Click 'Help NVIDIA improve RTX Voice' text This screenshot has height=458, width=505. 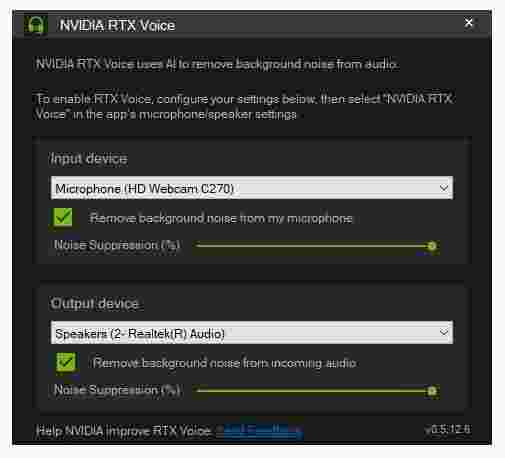tap(123, 431)
